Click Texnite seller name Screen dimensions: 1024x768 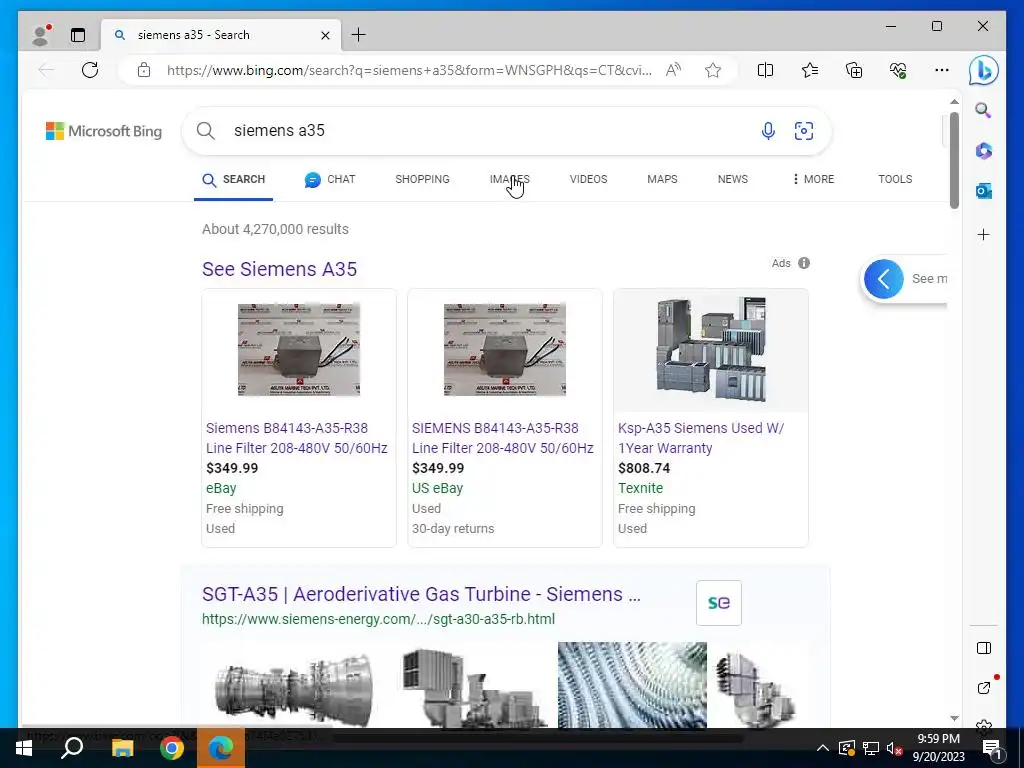(x=640, y=488)
